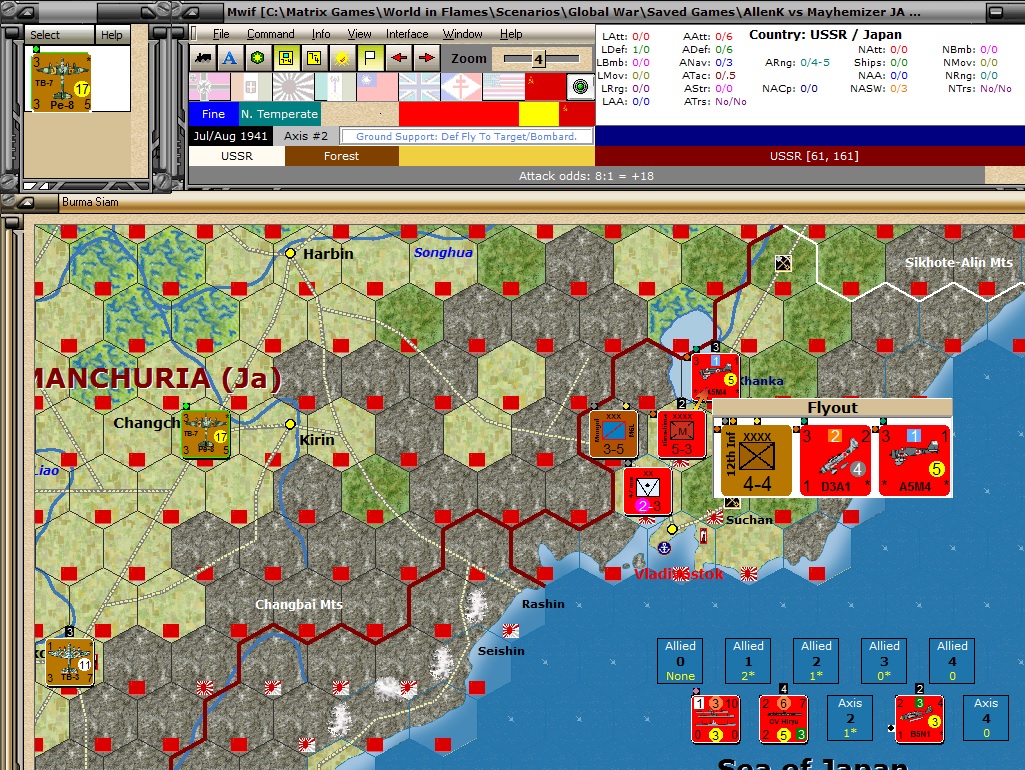Click the Allied 2 sea box section
This screenshot has height=770, width=1025.
(x=816, y=661)
